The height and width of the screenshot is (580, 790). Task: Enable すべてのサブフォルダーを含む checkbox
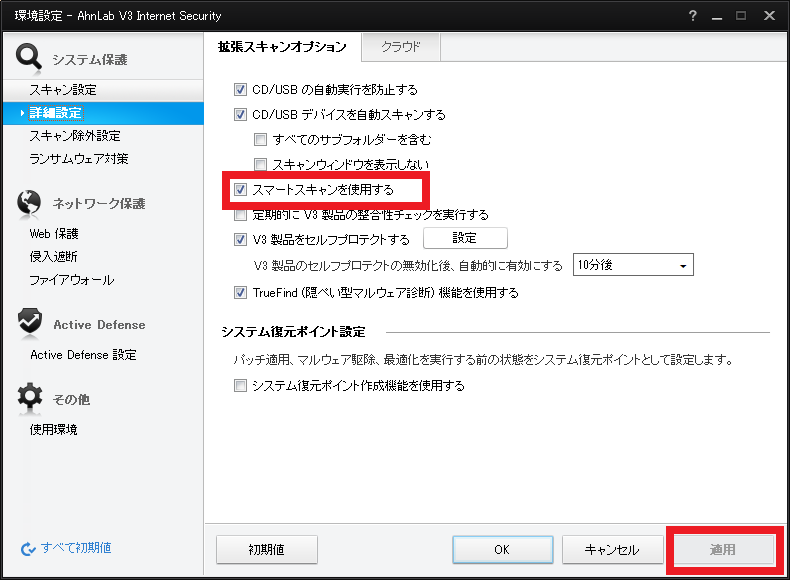[x=260, y=139]
